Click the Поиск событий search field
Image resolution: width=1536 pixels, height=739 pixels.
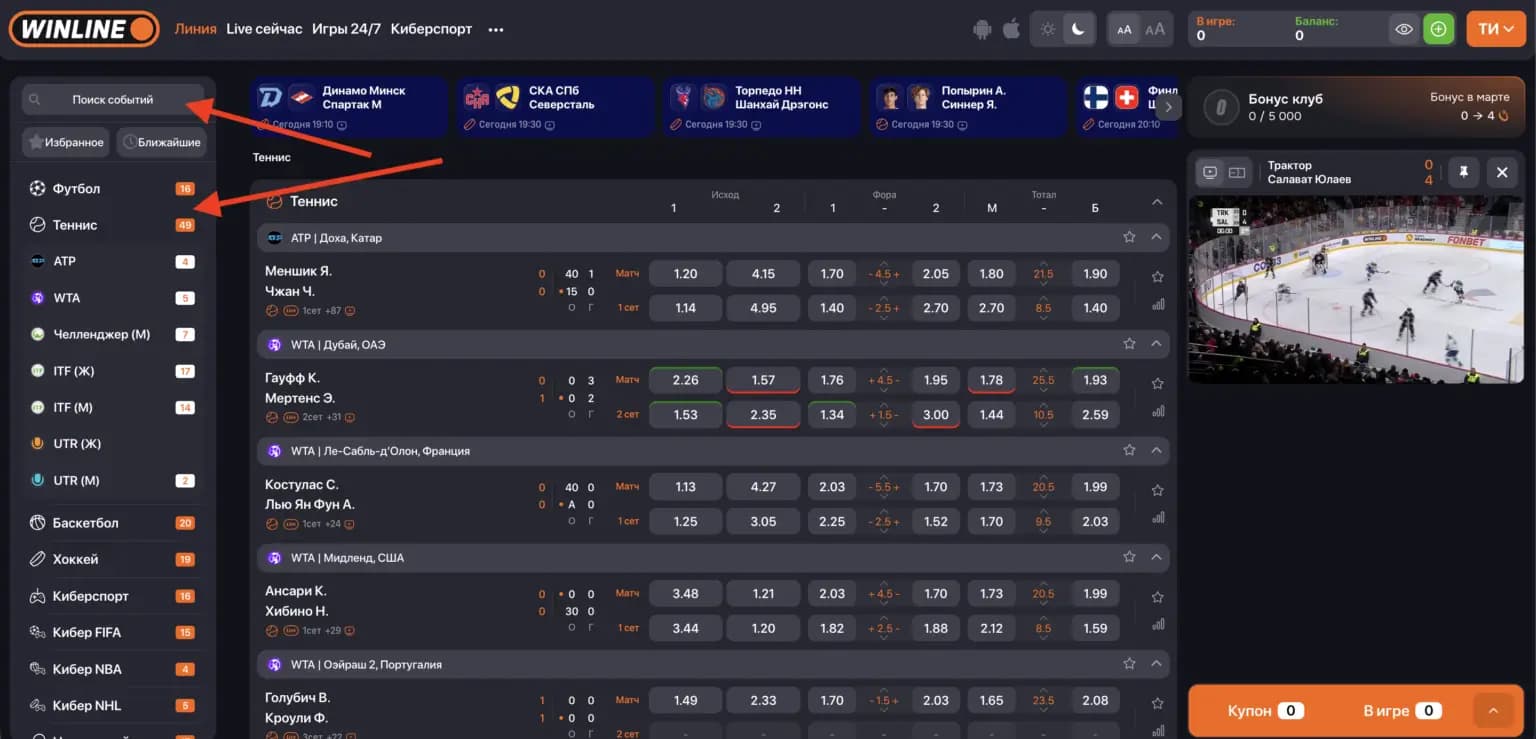tap(113, 100)
